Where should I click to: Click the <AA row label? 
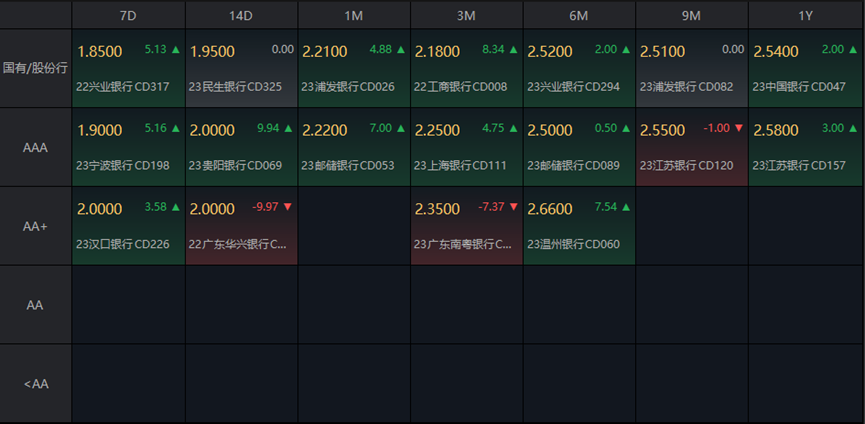pyautogui.click(x=35, y=384)
